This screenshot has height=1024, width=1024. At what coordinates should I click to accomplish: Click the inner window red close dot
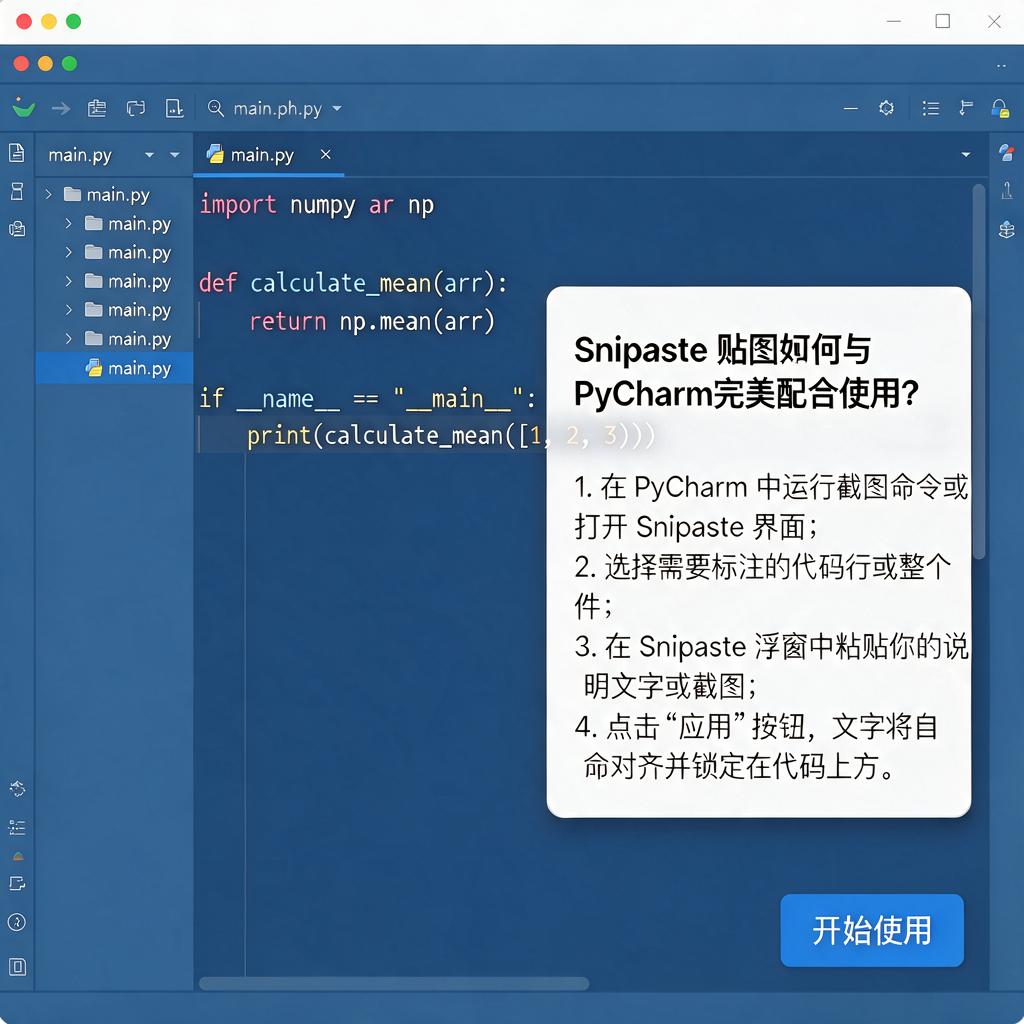point(21,63)
